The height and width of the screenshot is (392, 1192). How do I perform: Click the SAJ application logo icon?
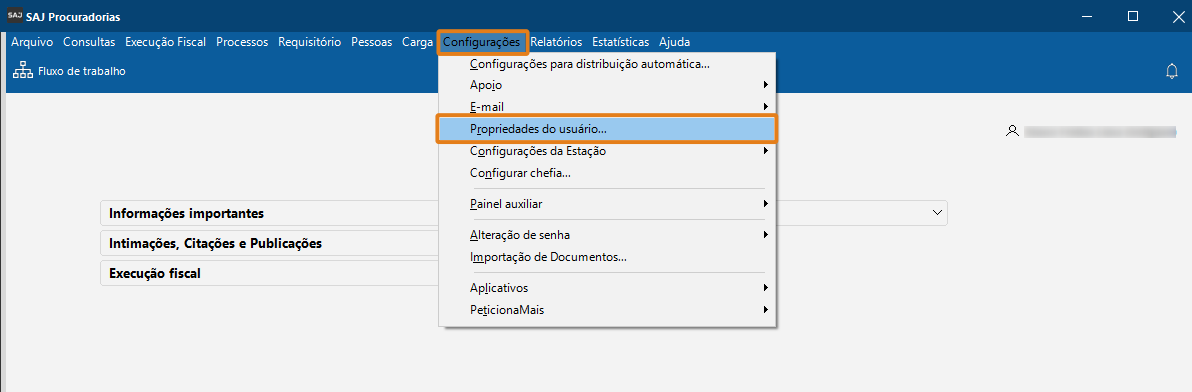tap(14, 16)
